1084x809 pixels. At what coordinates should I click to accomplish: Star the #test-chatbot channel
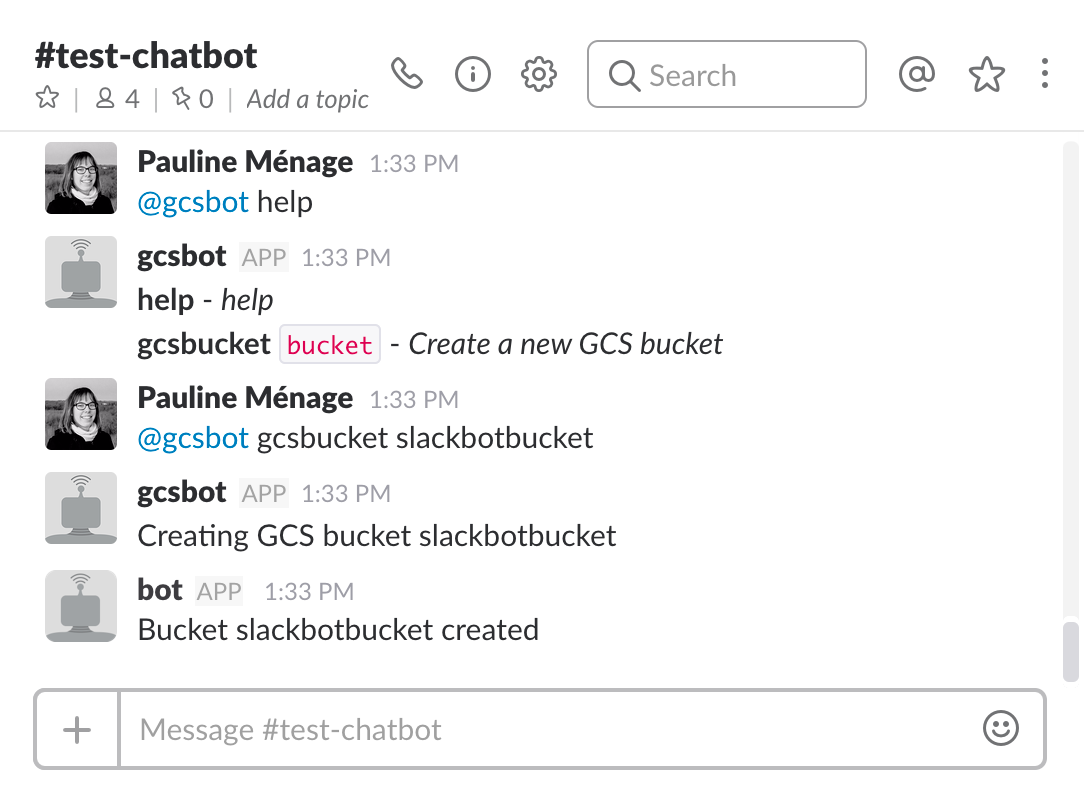click(x=46, y=99)
